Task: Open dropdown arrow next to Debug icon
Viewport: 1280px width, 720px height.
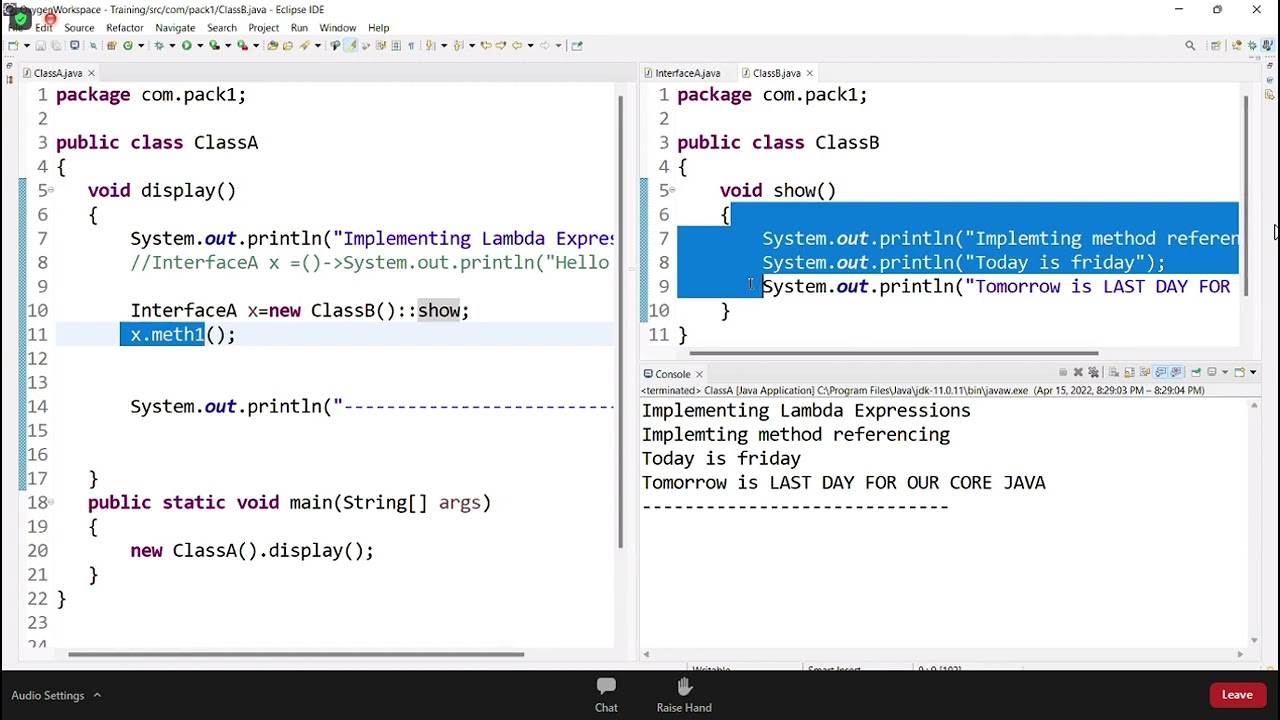Action: [172, 45]
